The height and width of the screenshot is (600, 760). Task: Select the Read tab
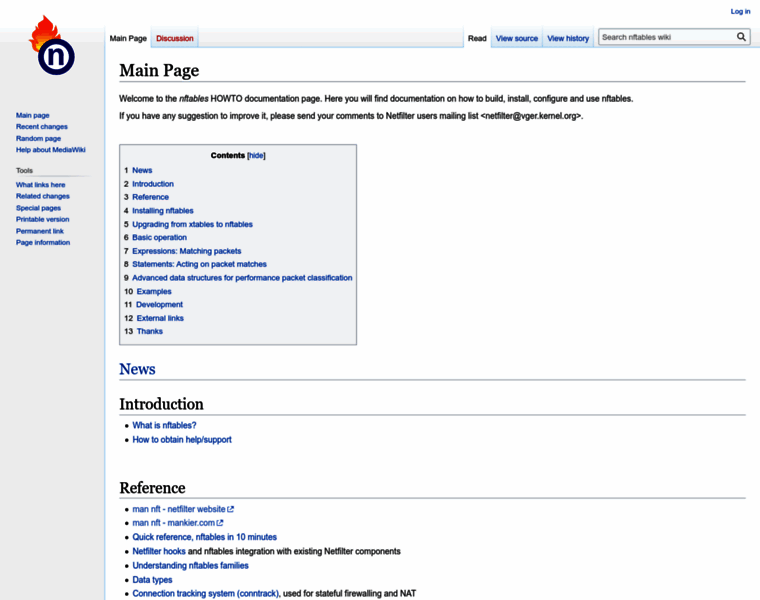coord(477,38)
